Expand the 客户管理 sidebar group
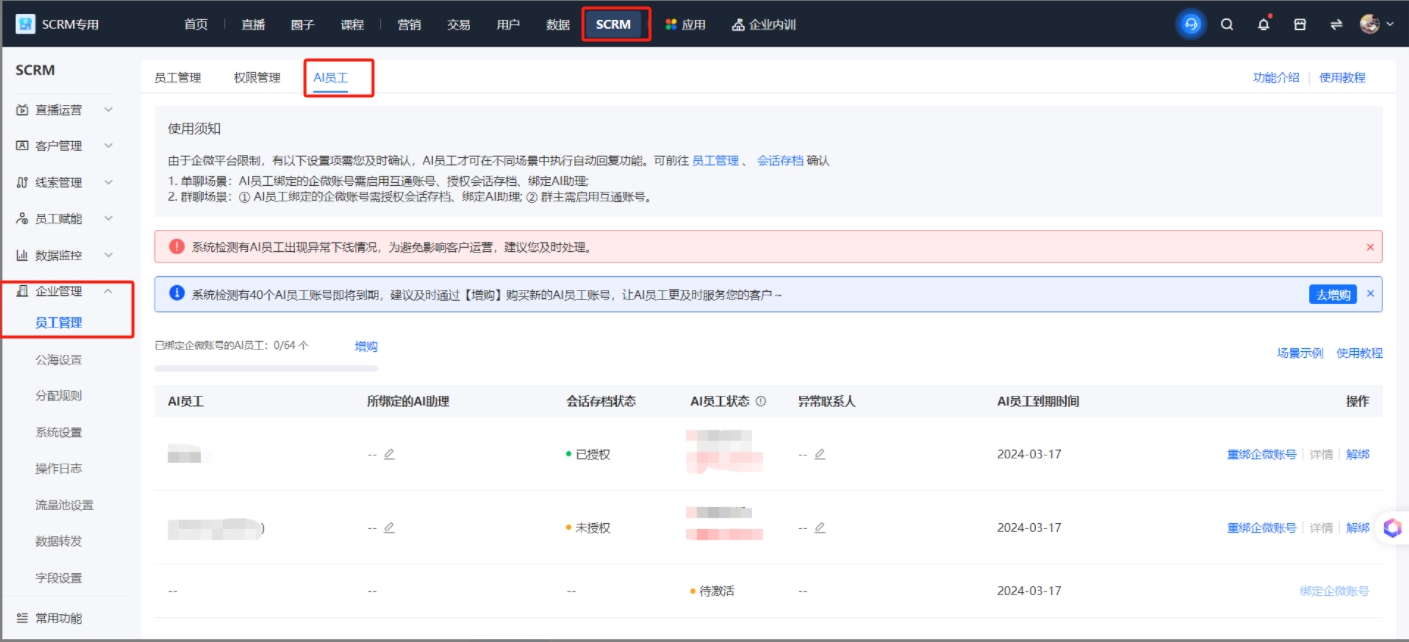 (60, 145)
